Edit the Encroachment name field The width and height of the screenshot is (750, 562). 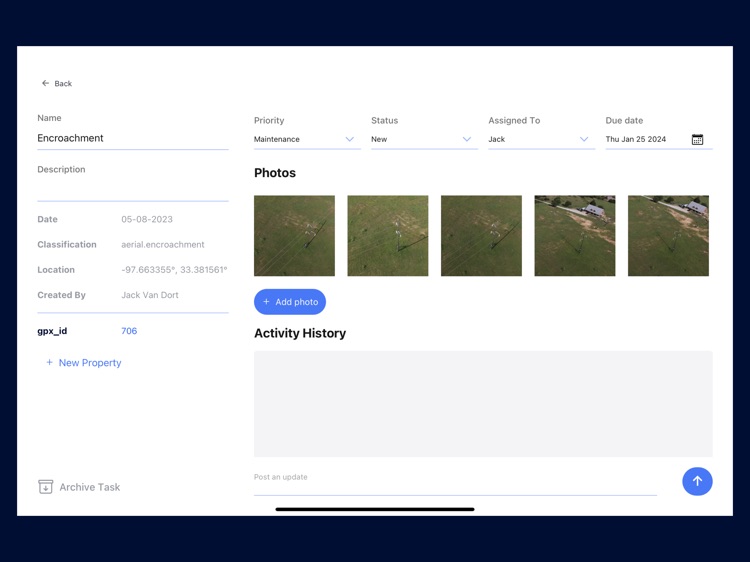coord(133,138)
